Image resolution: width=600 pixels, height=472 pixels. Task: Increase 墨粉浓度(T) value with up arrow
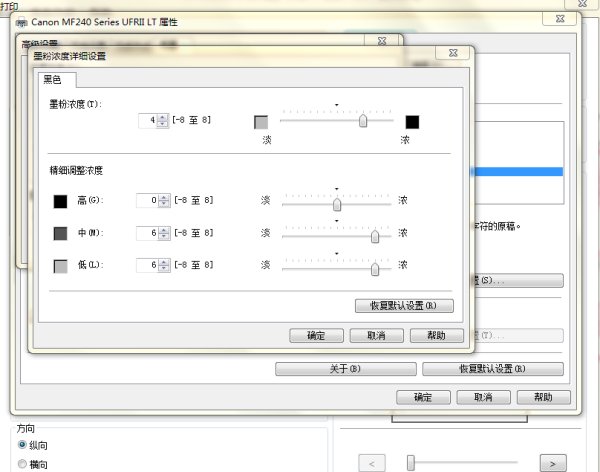pos(164,117)
